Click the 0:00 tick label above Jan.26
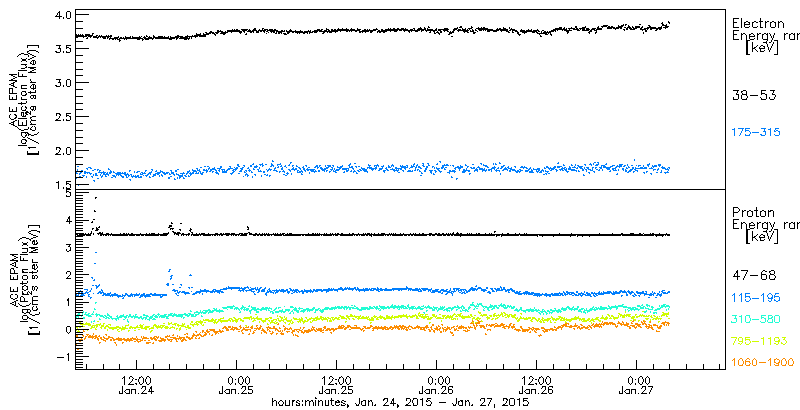The image size is (800, 410). pyautogui.click(x=436, y=380)
